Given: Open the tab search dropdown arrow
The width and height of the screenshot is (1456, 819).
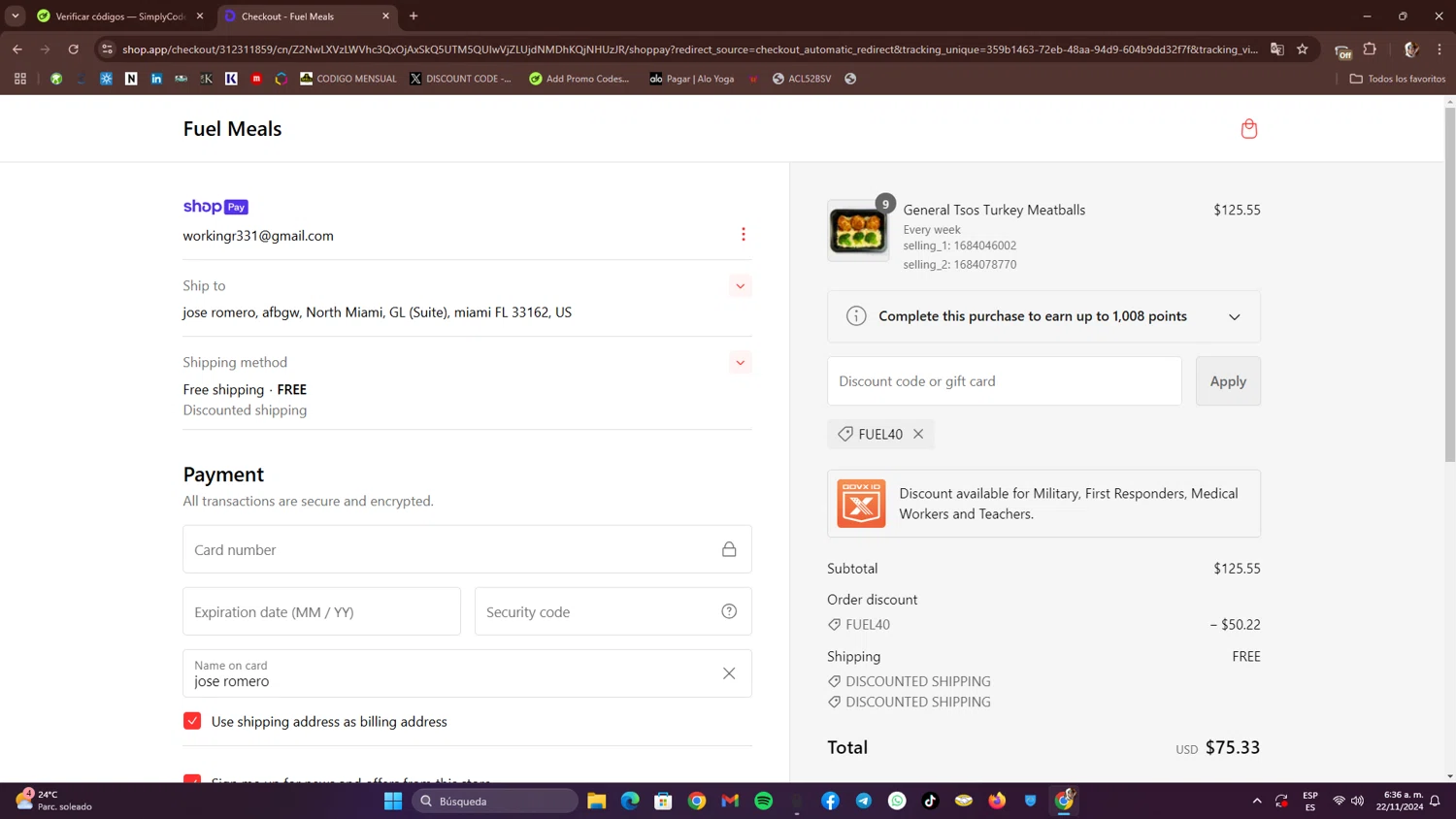Looking at the screenshot, I should point(15,16).
